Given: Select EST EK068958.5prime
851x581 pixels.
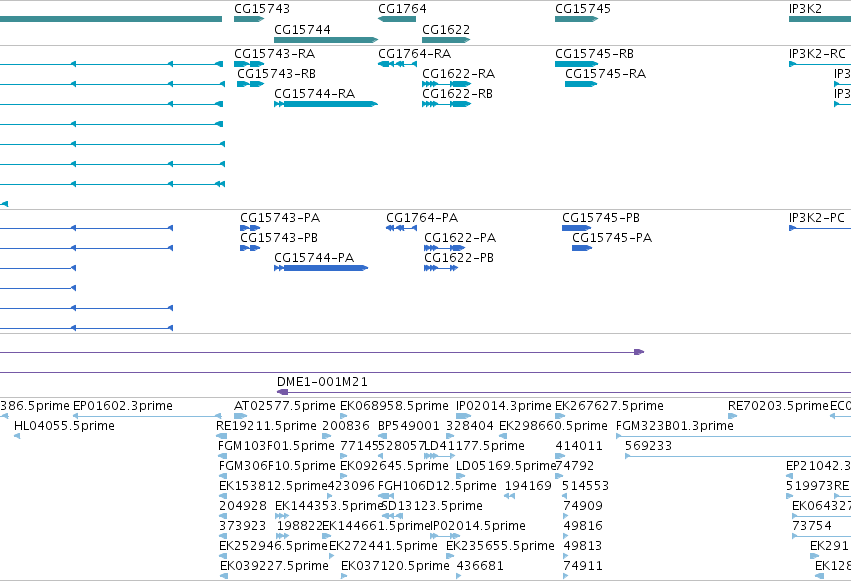Looking at the screenshot, I should (x=344, y=416).
